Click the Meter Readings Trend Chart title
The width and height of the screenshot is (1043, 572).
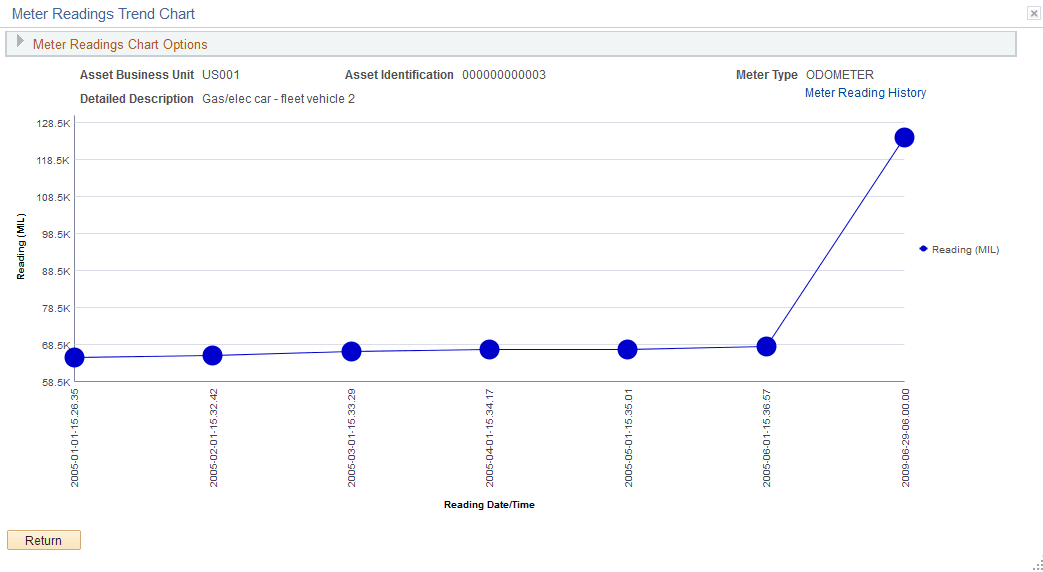pyautogui.click(x=104, y=14)
